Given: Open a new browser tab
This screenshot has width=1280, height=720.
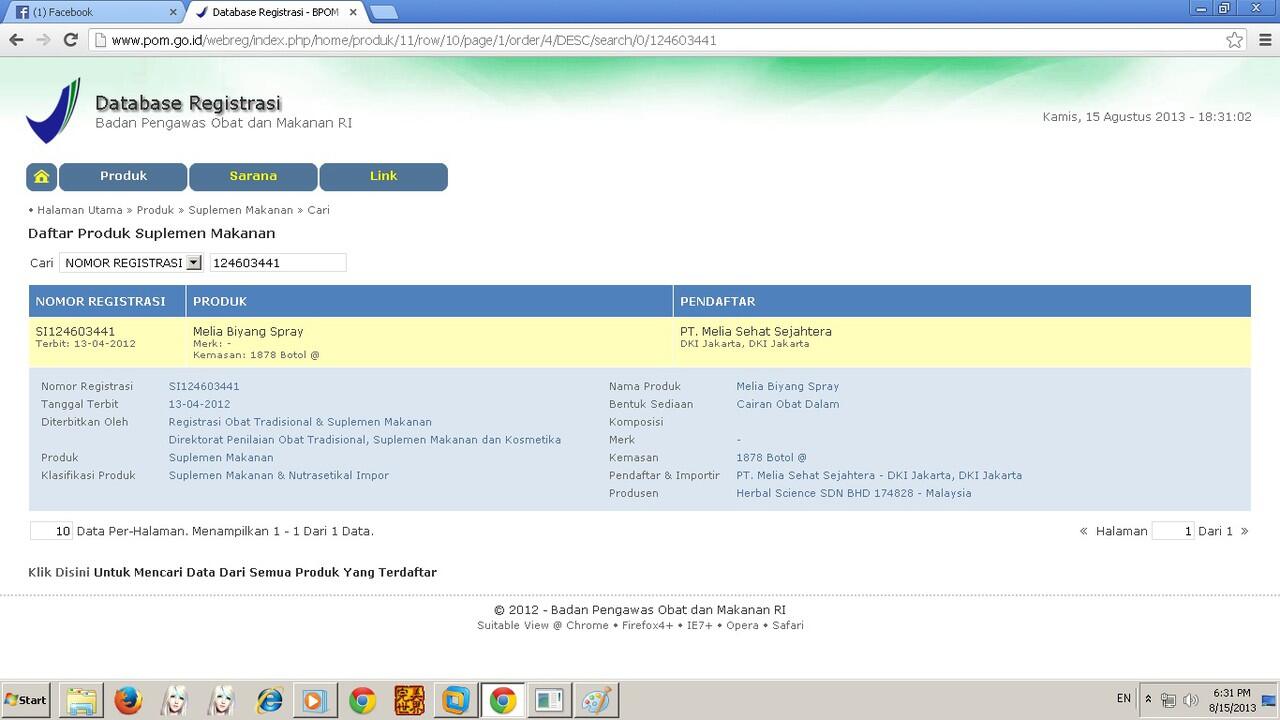Looking at the screenshot, I should click(x=384, y=12).
